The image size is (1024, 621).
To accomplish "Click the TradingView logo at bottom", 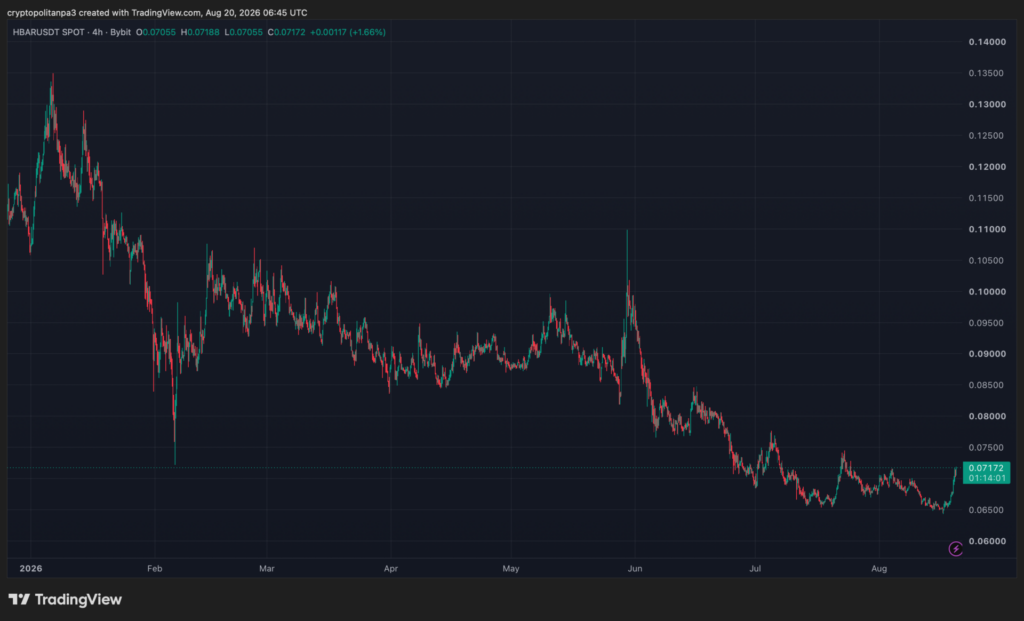I will [65, 599].
